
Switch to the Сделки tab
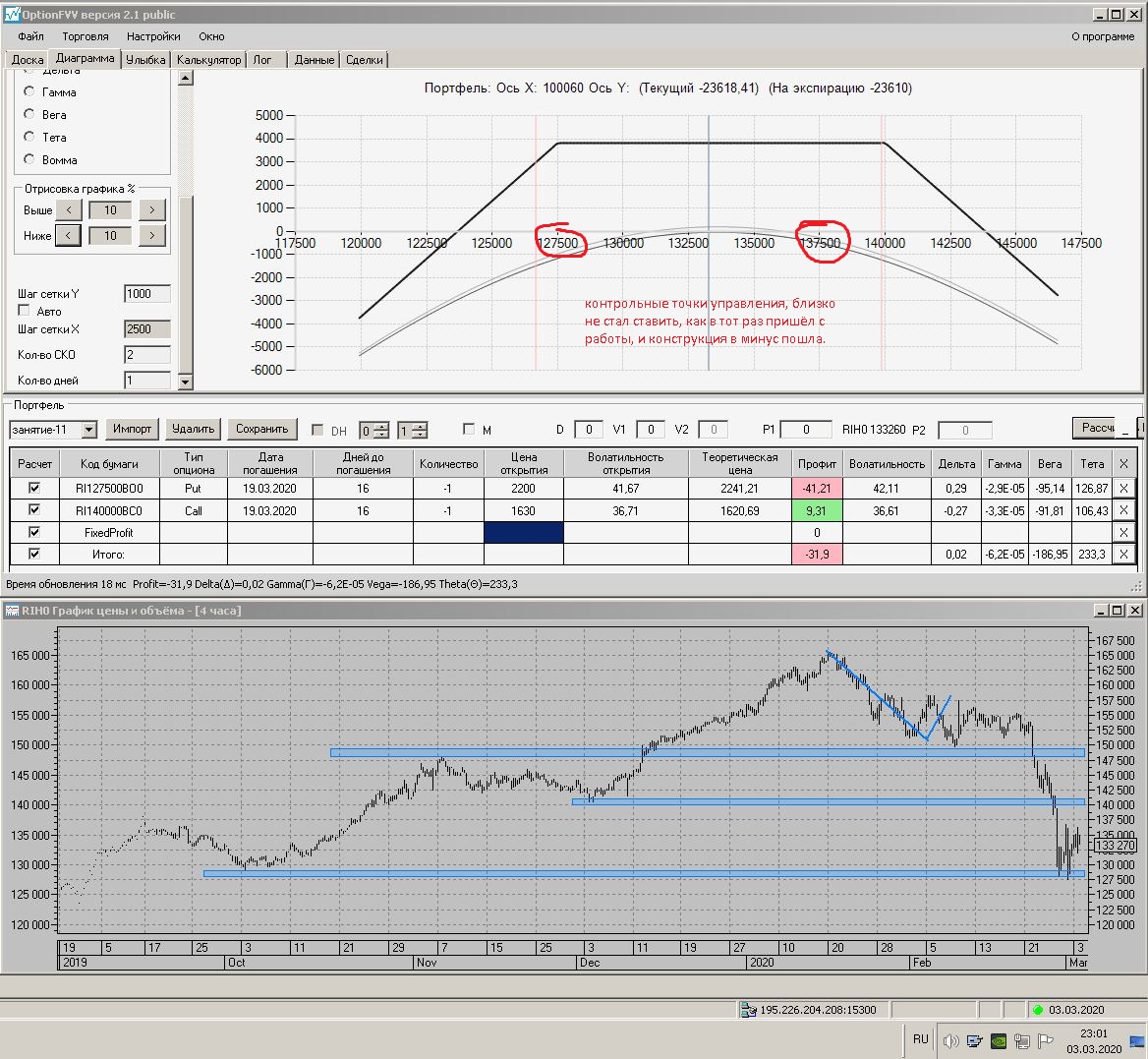364,60
